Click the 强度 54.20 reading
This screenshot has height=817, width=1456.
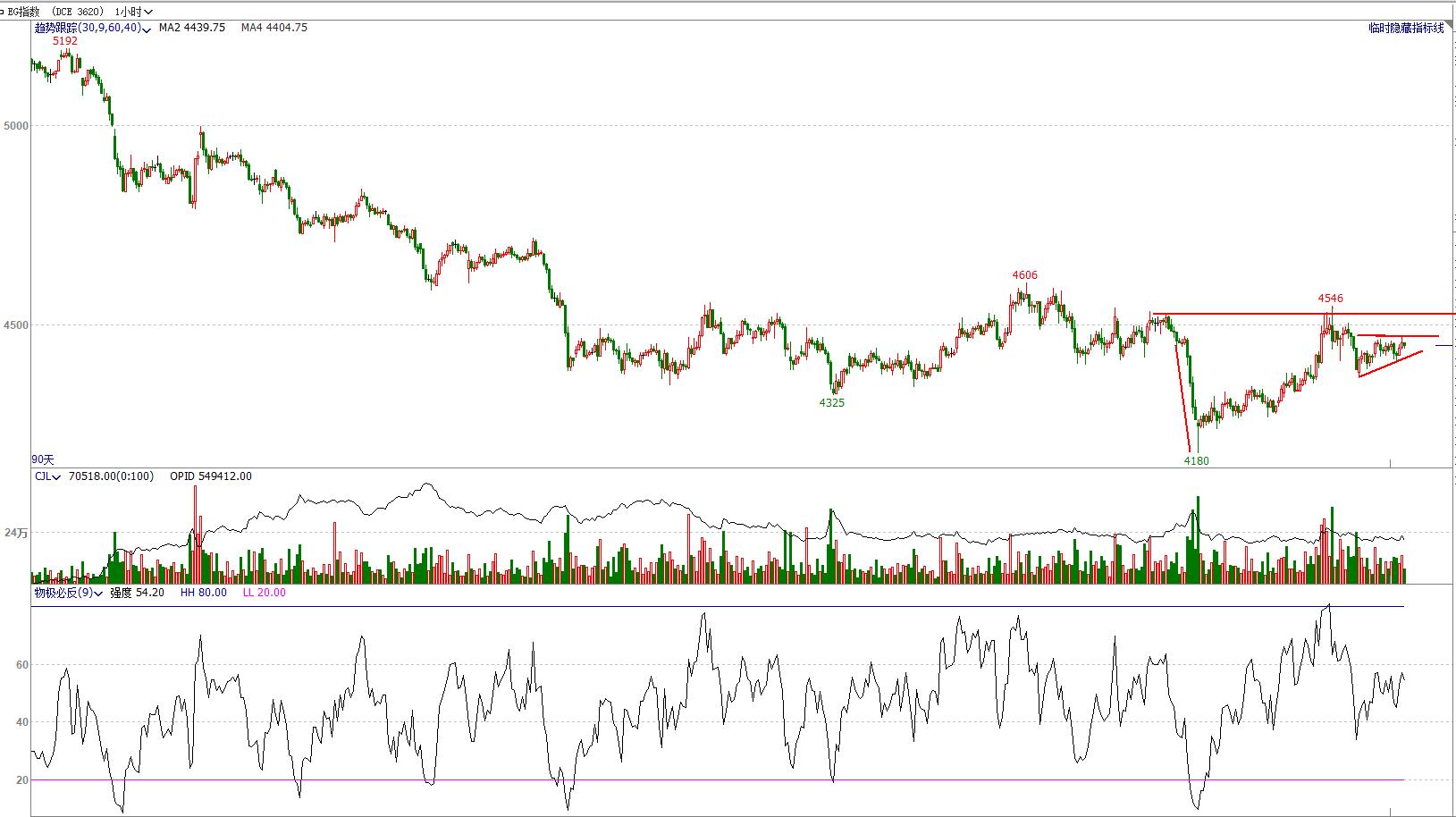click(x=137, y=593)
